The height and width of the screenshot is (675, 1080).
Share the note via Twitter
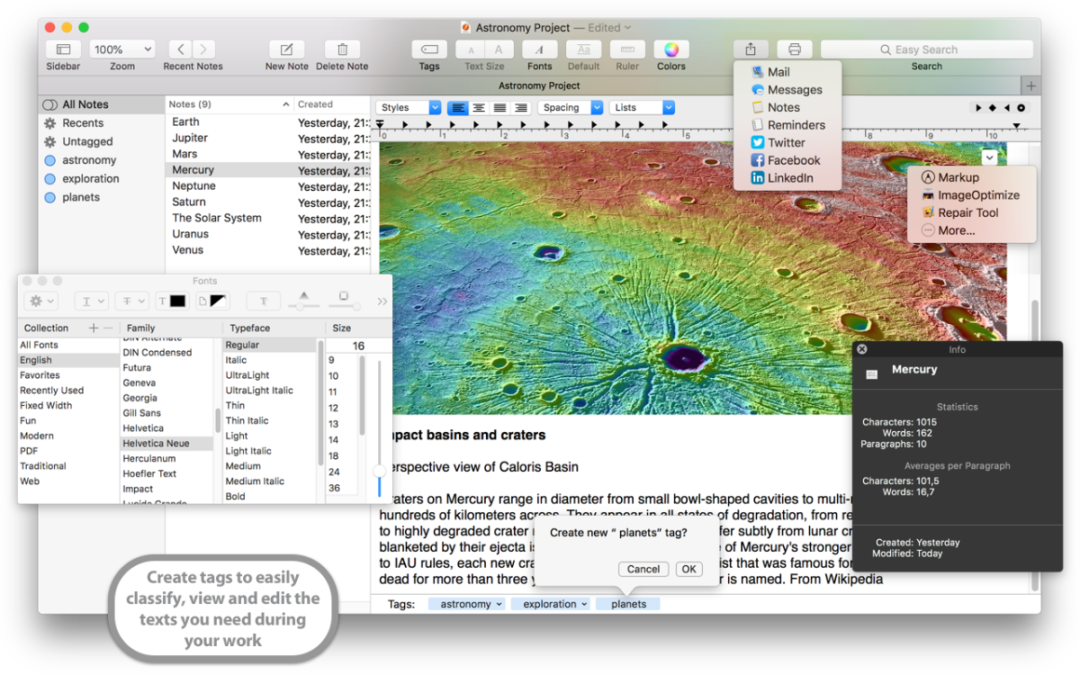coord(783,142)
